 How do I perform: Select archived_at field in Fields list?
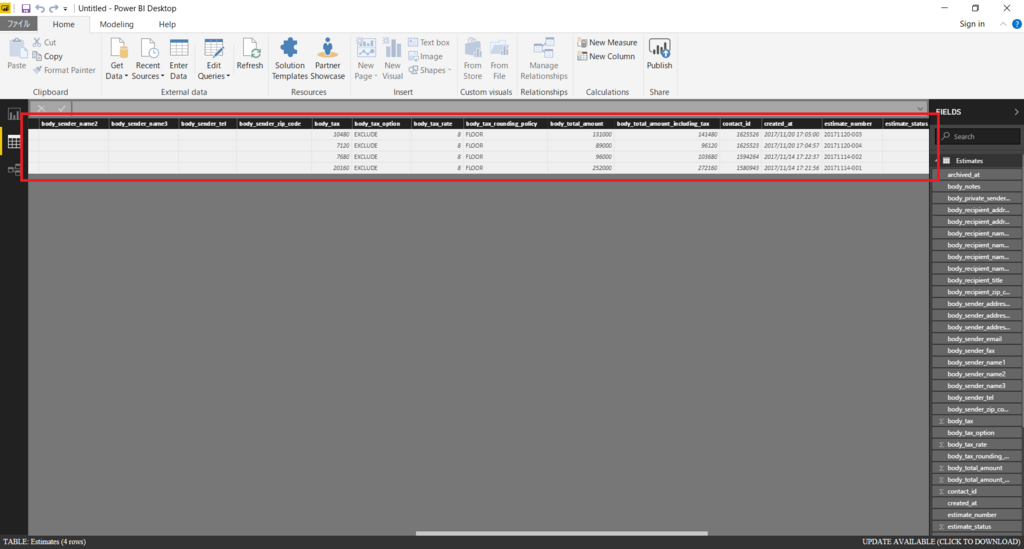point(976,175)
